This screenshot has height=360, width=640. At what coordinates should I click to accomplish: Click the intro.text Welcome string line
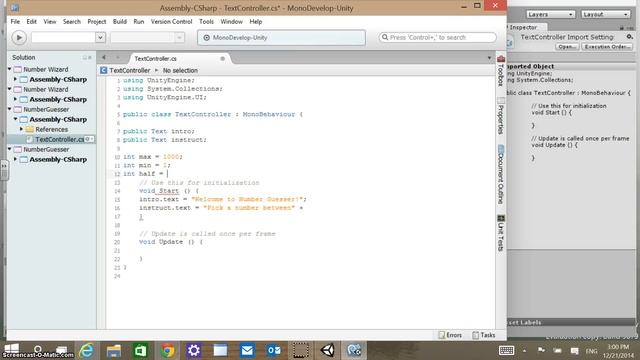(x=222, y=199)
